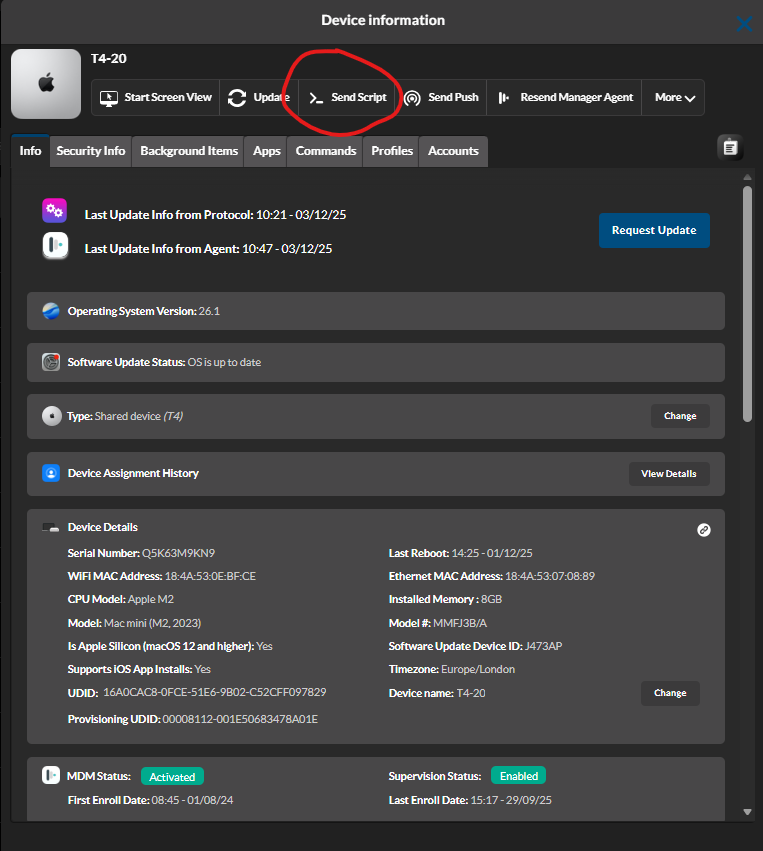Open the Background Items tab

[189, 151]
